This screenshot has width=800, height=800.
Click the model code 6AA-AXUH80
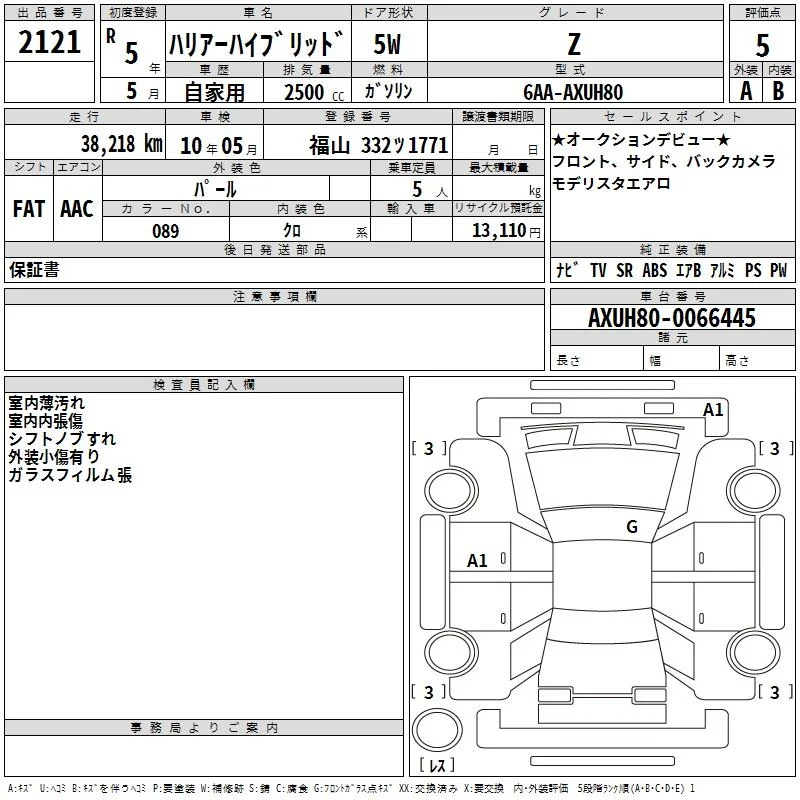tap(573, 92)
